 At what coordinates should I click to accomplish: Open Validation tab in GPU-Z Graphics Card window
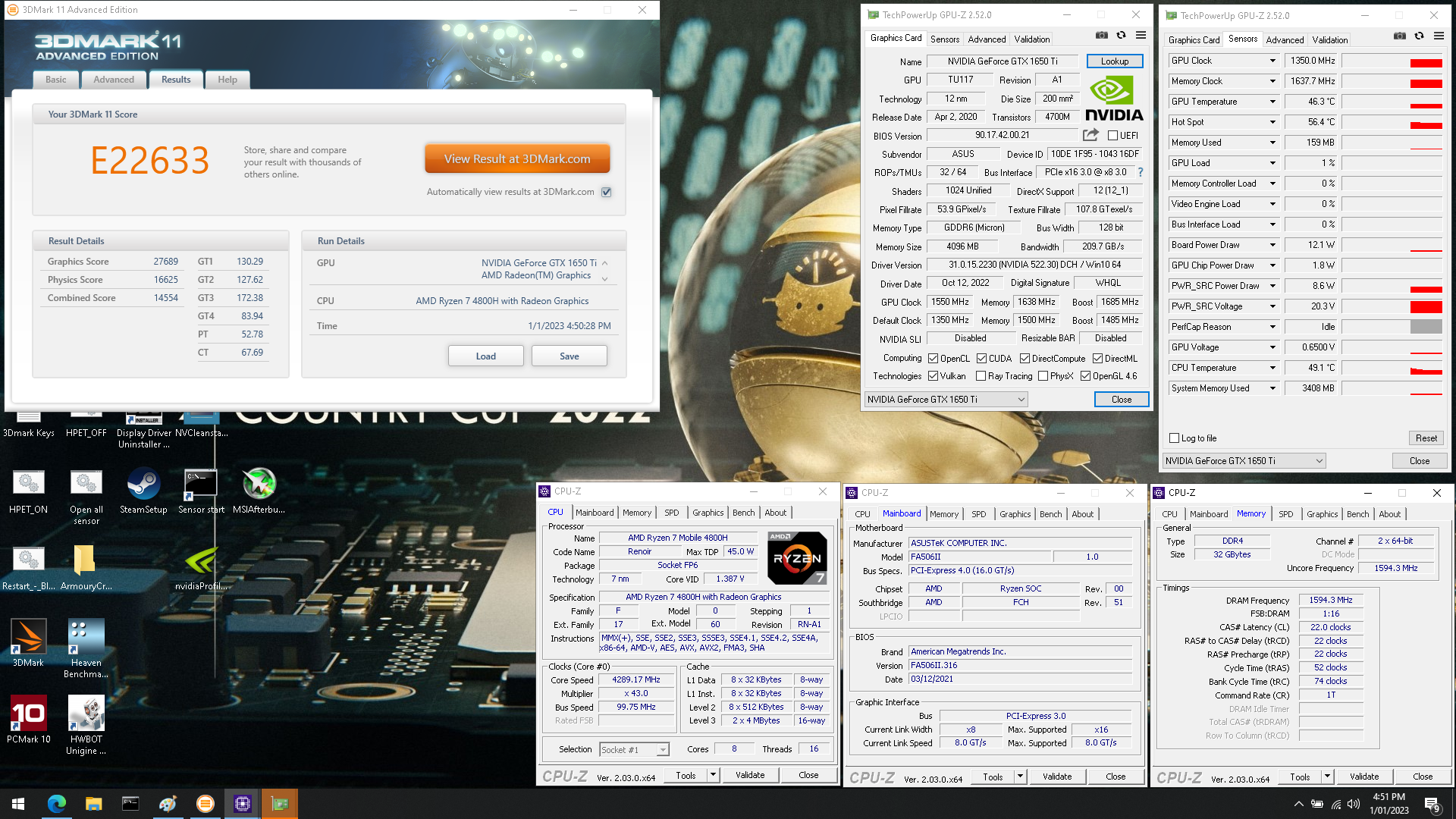click(x=1032, y=39)
